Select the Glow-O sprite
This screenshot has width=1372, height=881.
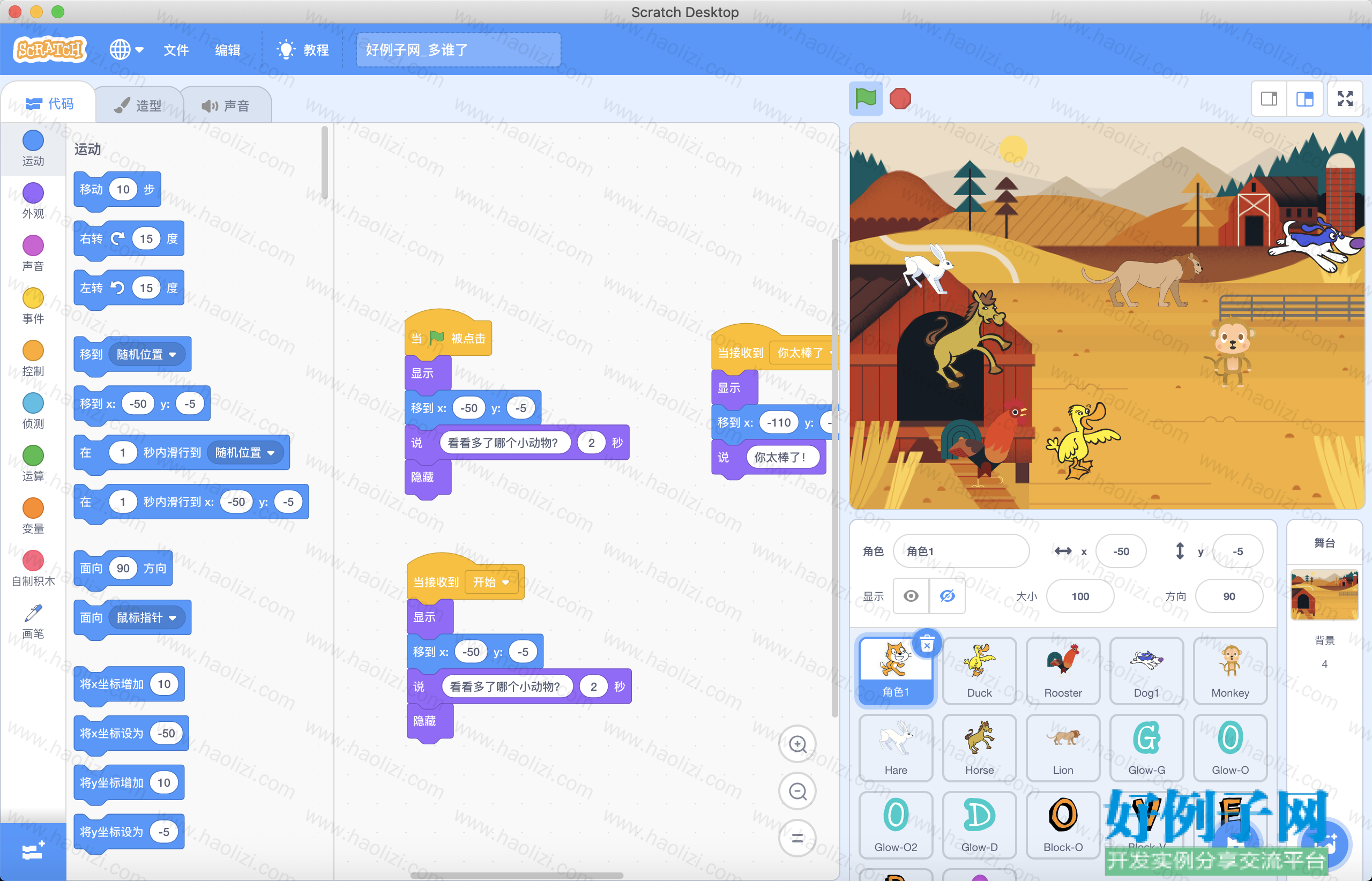pos(1230,748)
